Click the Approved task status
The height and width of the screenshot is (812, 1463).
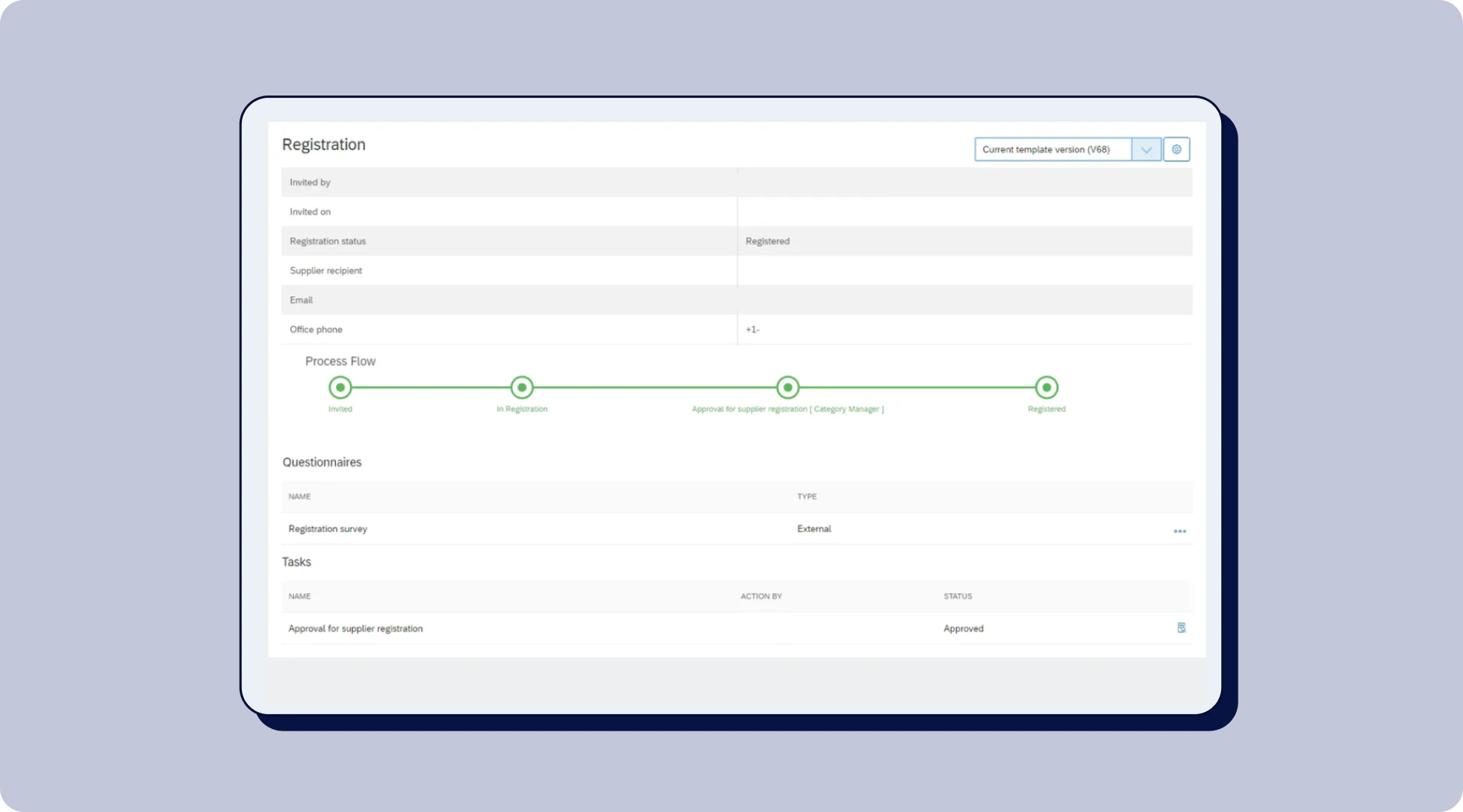coord(963,628)
